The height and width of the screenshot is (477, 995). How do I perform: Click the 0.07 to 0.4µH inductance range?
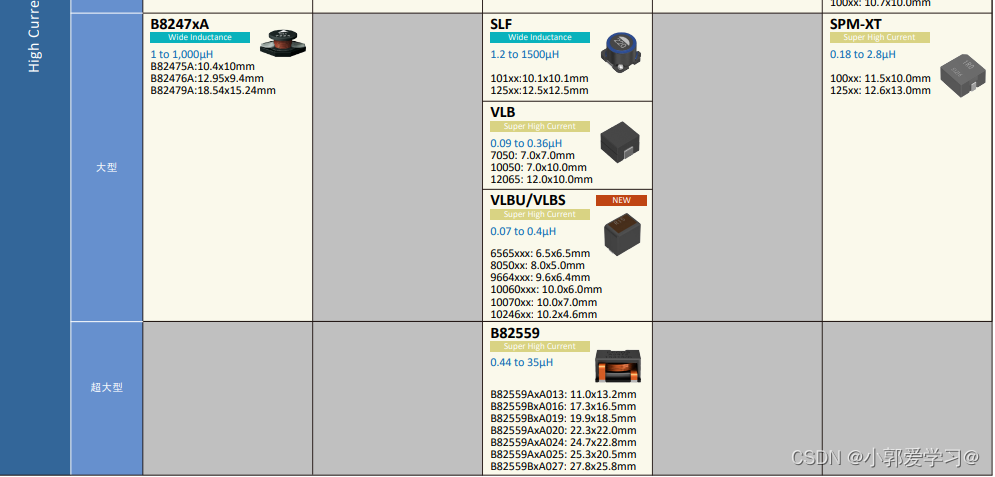(523, 232)
